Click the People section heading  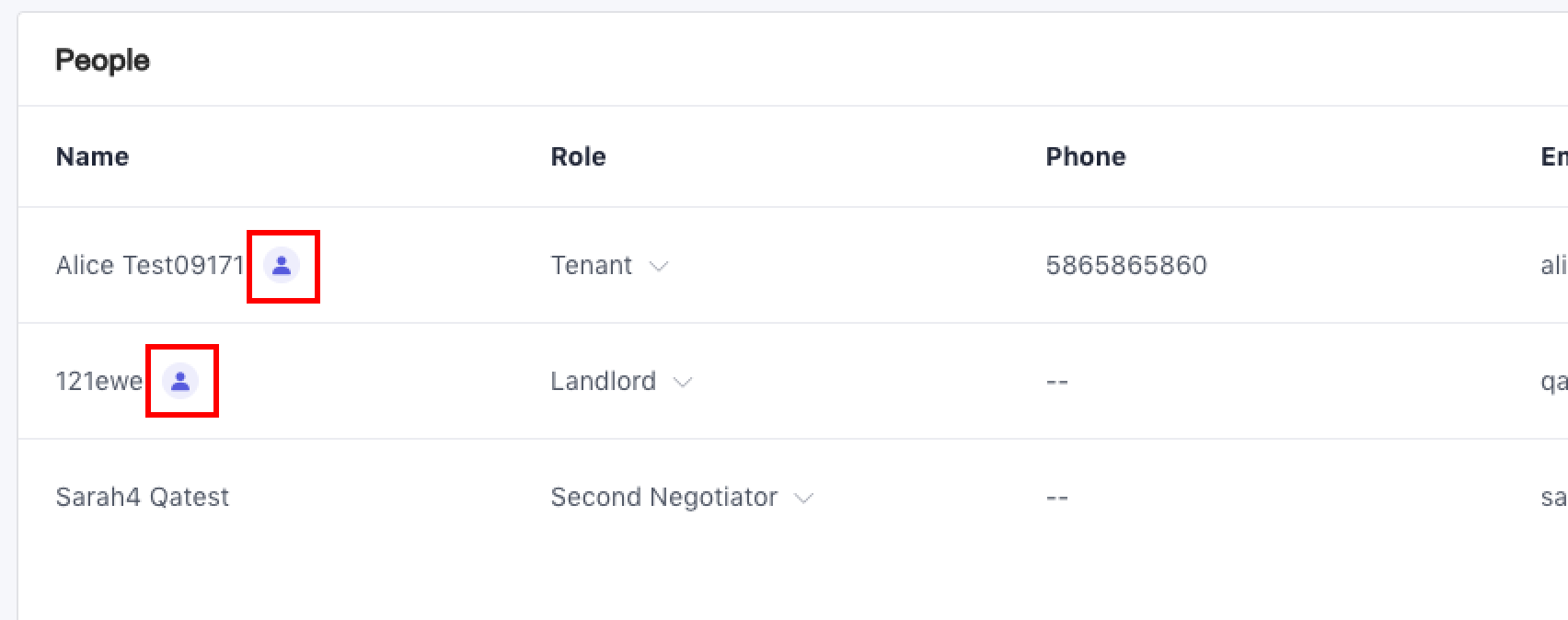pyautogui.click(x=102, y=61)
